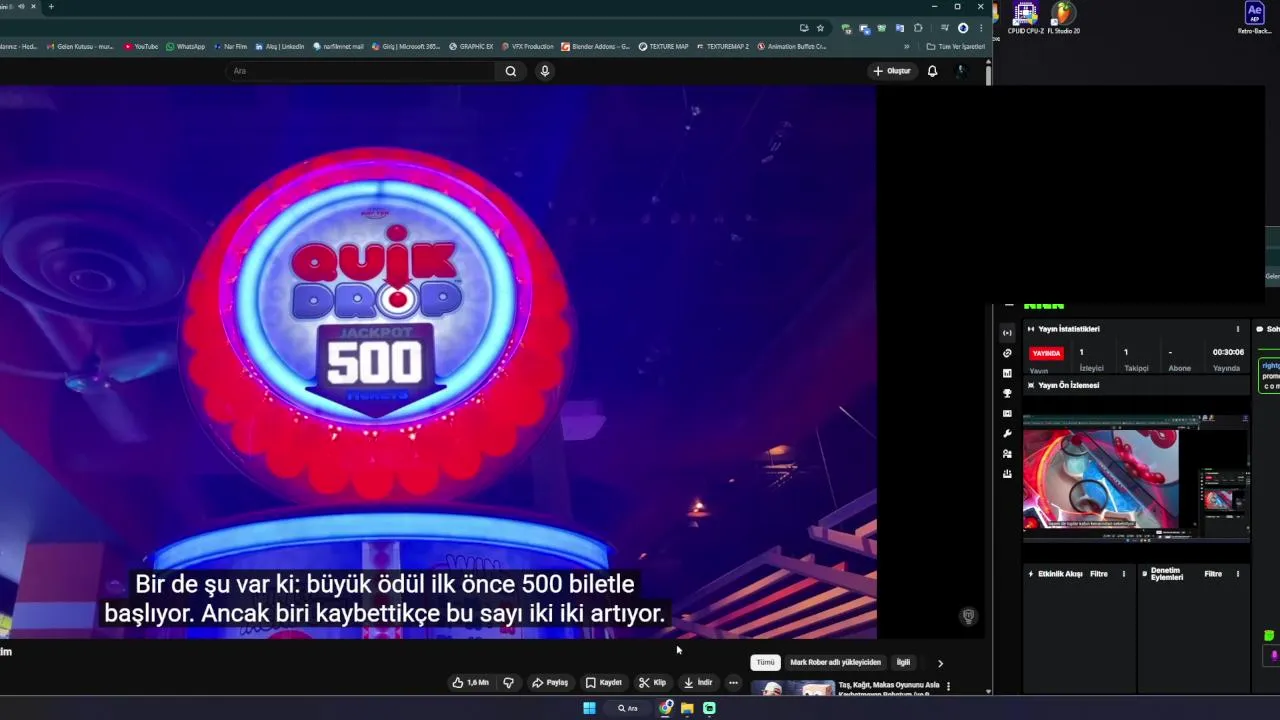1280x720 pixels.
Task: Open the Taş, Kağıt, Makas recommended video thumbnail
Action: coord(793,688)
